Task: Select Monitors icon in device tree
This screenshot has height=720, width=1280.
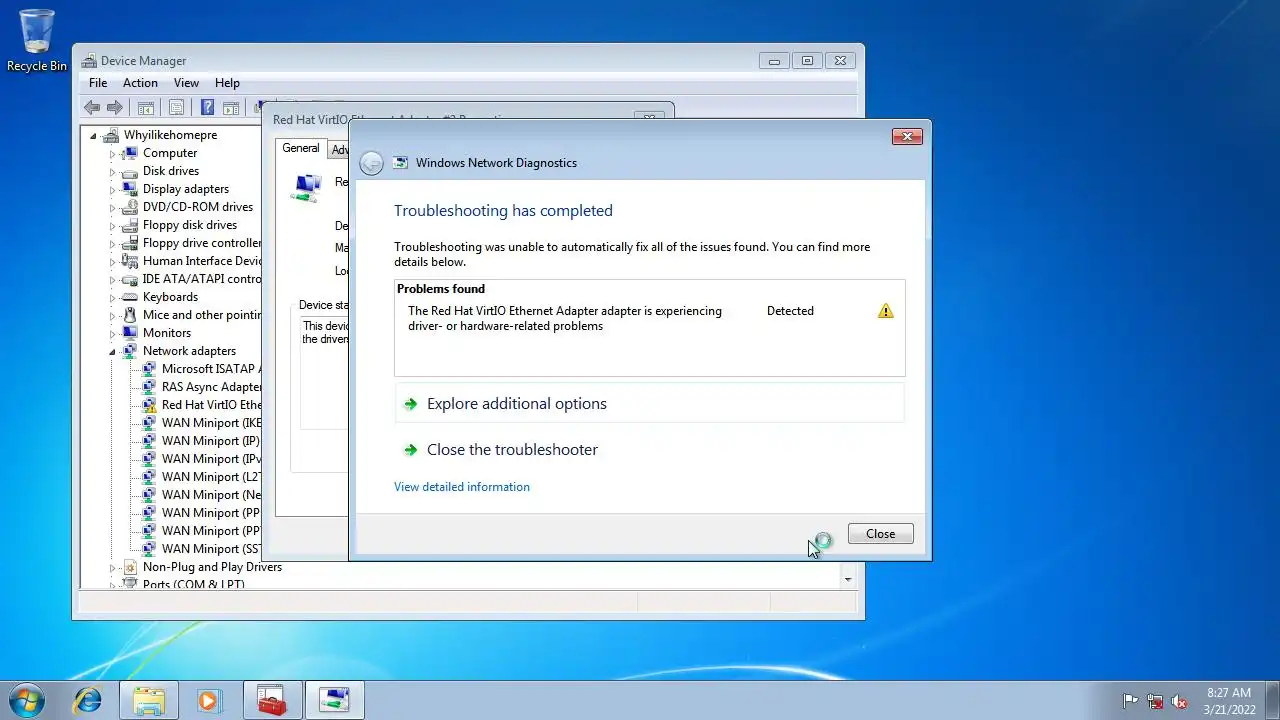Action: click(x=129, y=333)
